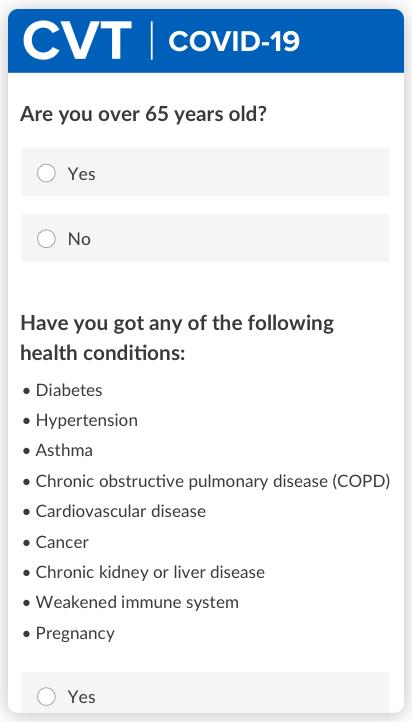Click the Weakened immune system item
This screenshot has height=722, width=412.
(x=137, y=603)
